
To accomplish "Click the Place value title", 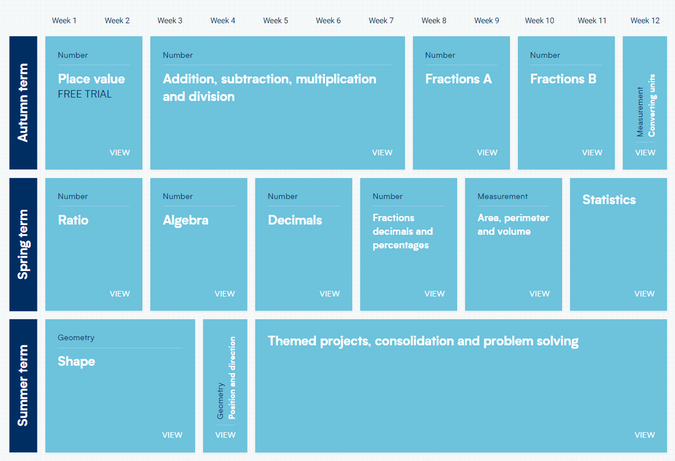I will click(x=91, y=79).
